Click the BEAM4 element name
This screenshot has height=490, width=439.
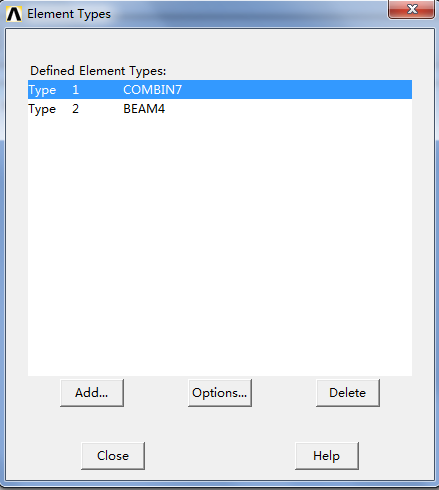tap(144, 109)
